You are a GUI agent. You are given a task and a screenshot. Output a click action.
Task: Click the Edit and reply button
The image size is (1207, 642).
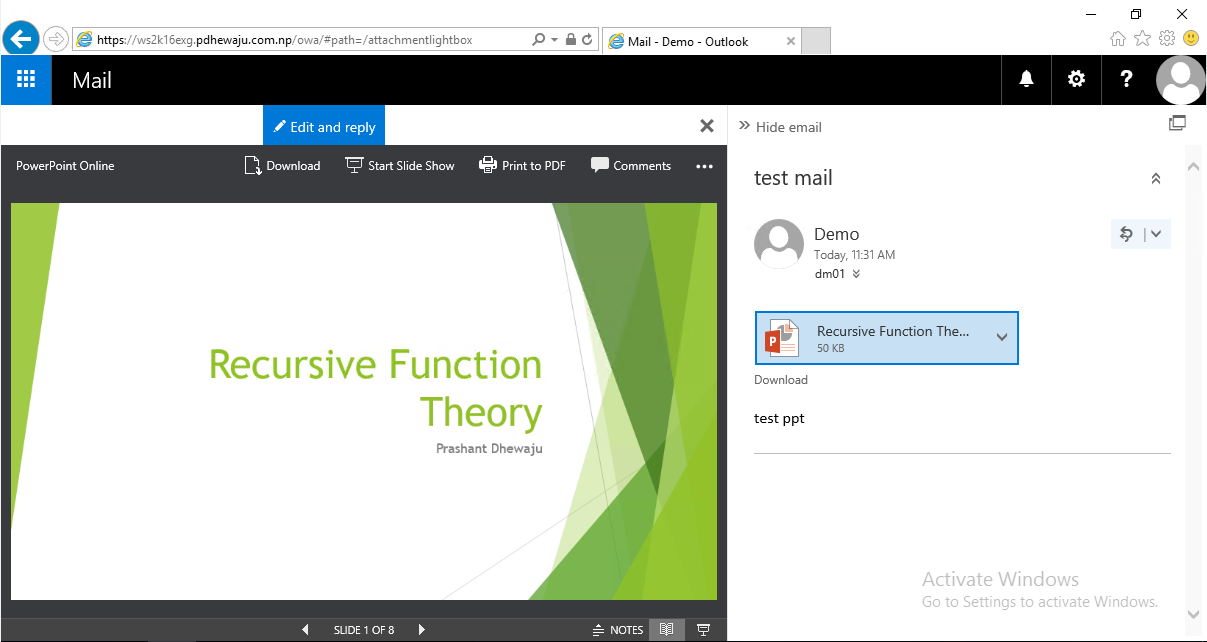(x=323, y=125)
